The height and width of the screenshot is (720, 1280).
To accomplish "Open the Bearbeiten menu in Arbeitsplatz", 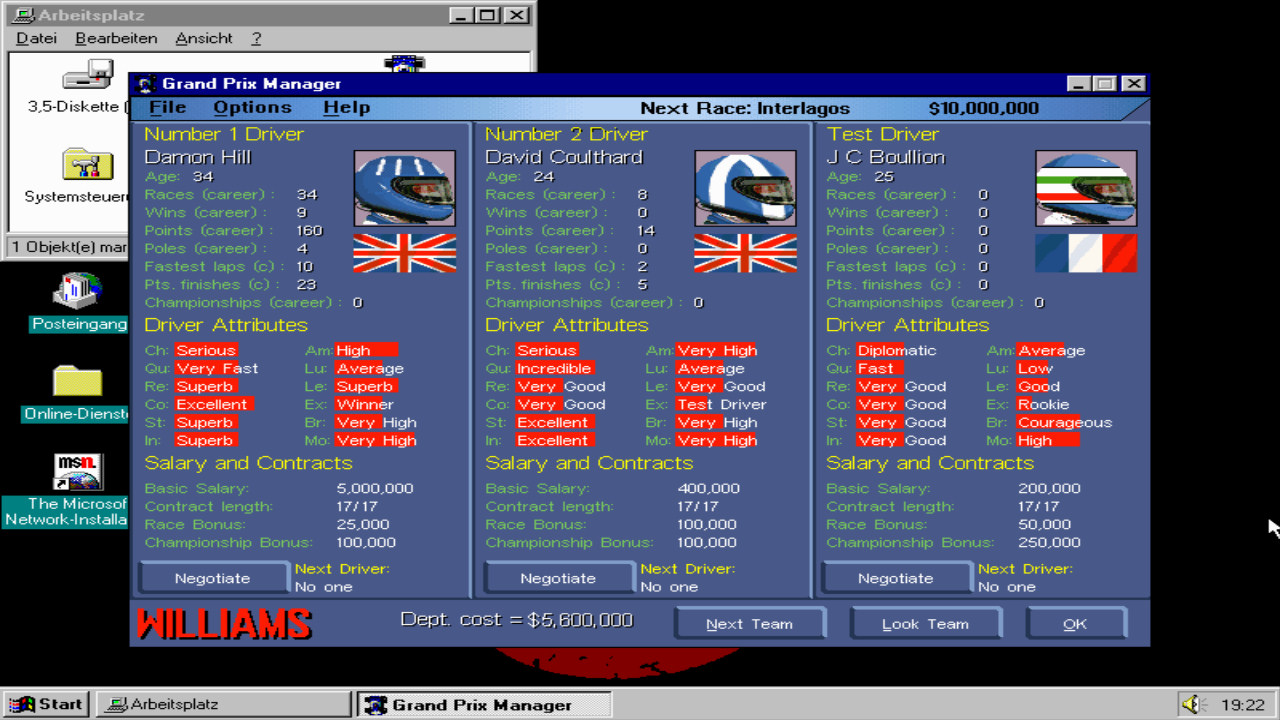I will click(x=116, y=38).
